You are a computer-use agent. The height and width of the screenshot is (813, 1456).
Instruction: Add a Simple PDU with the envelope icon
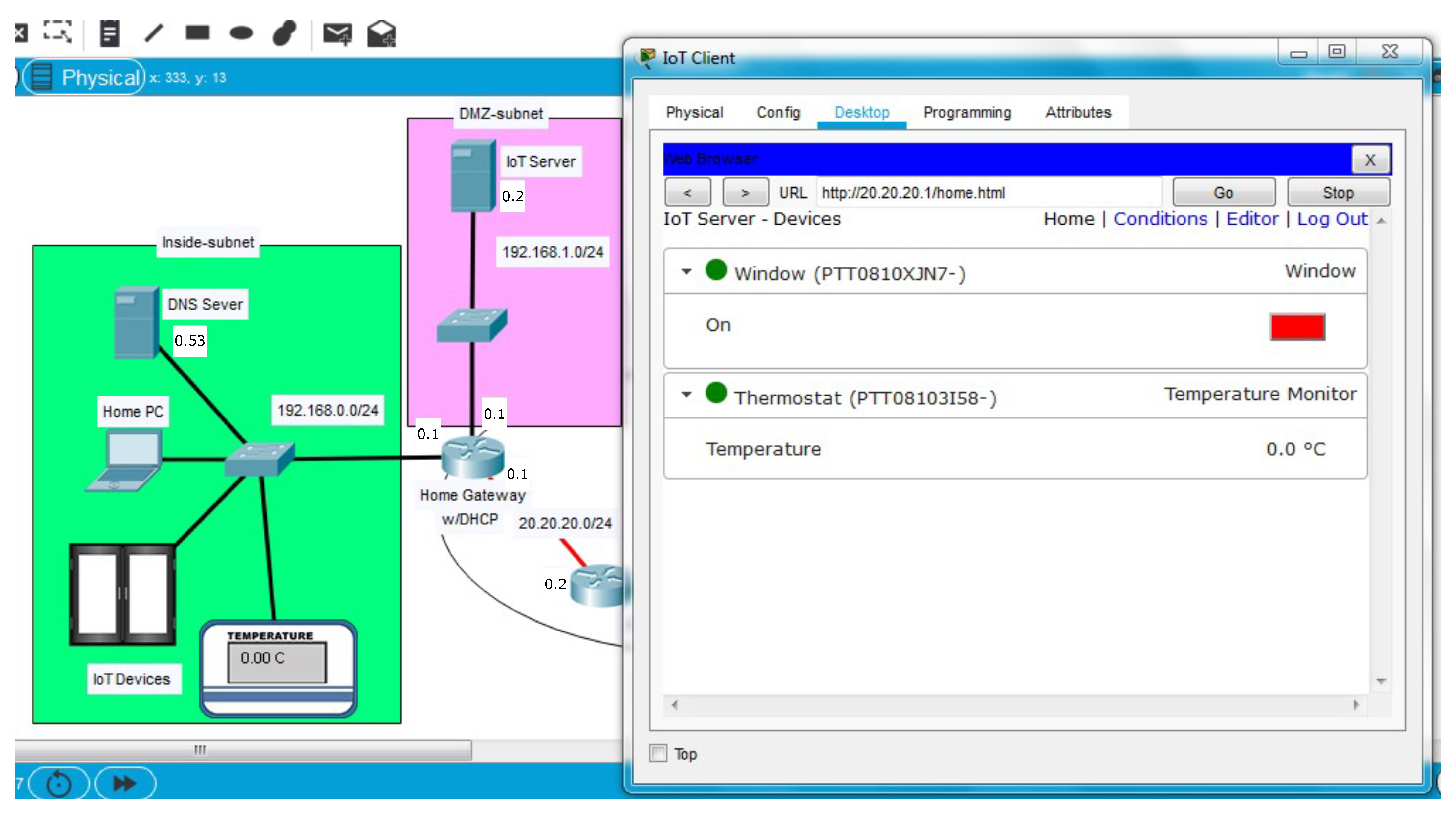[337, 34]
